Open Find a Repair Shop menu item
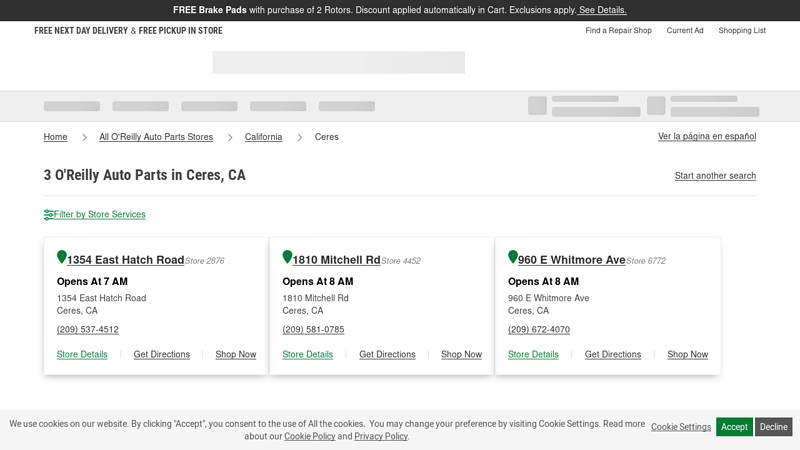 (x=618, y=31)
